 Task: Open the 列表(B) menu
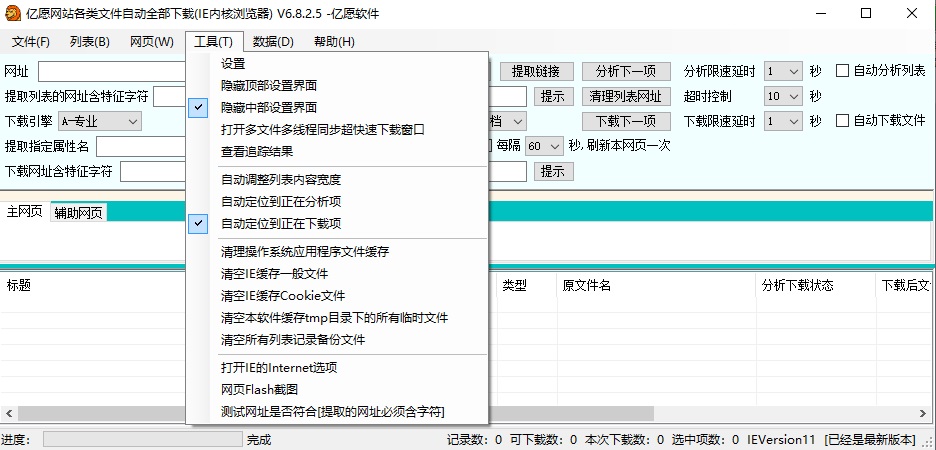click(90, 42)
